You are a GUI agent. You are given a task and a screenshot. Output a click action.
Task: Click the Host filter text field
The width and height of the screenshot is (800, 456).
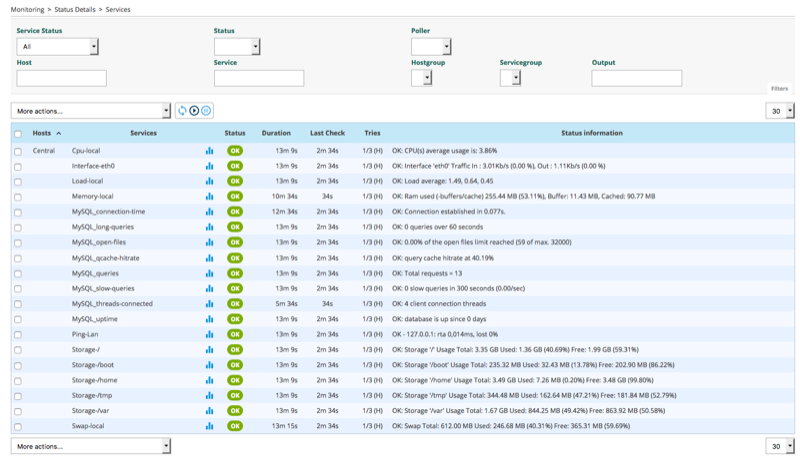(61, 78)
